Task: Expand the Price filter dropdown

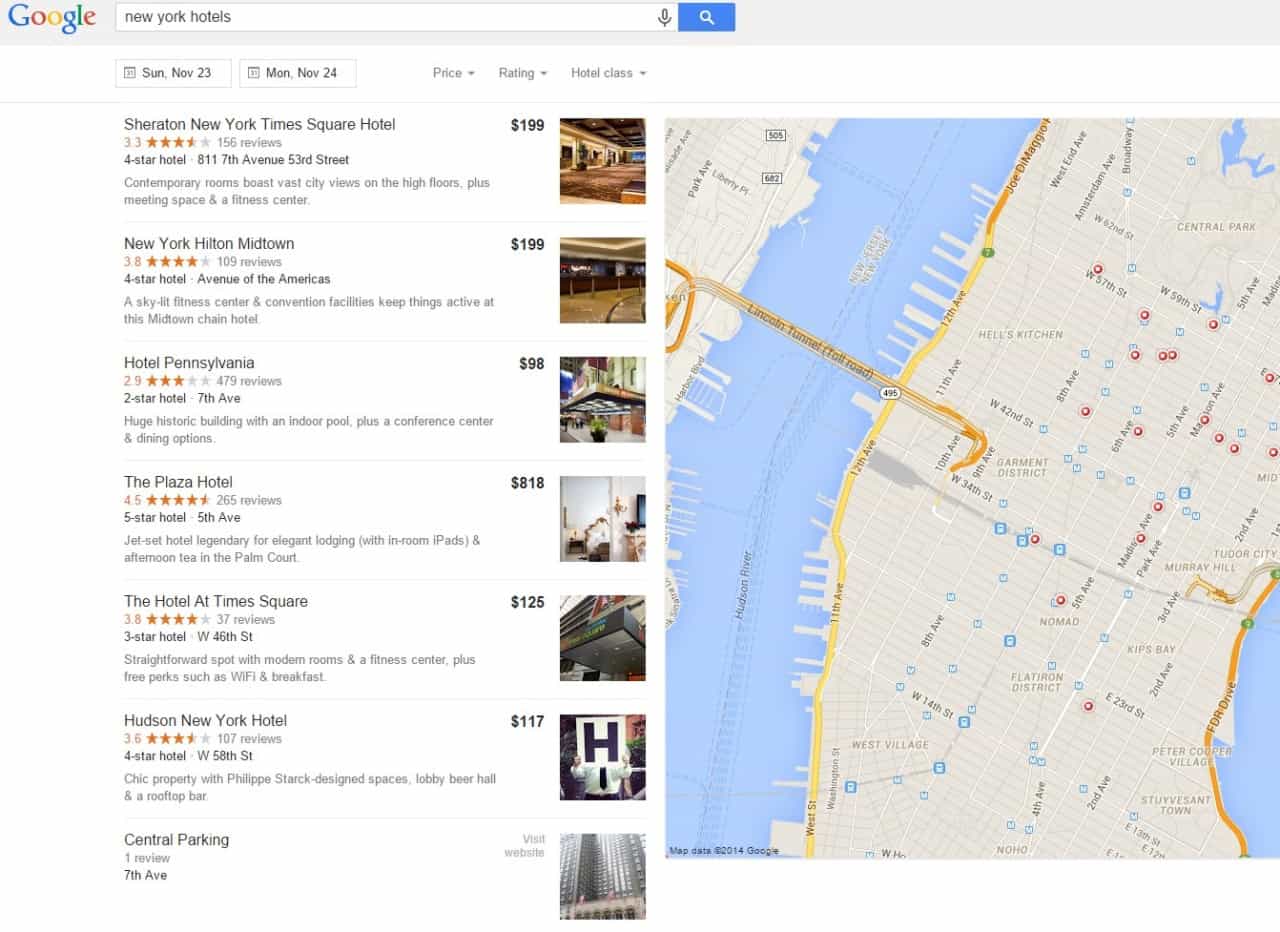Action: coord(453,73)
